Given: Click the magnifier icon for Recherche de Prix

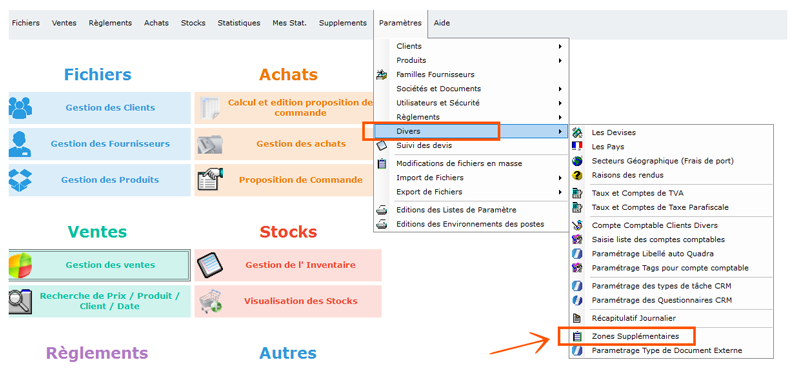Looking at the screenshot, I should click(20, 301).
